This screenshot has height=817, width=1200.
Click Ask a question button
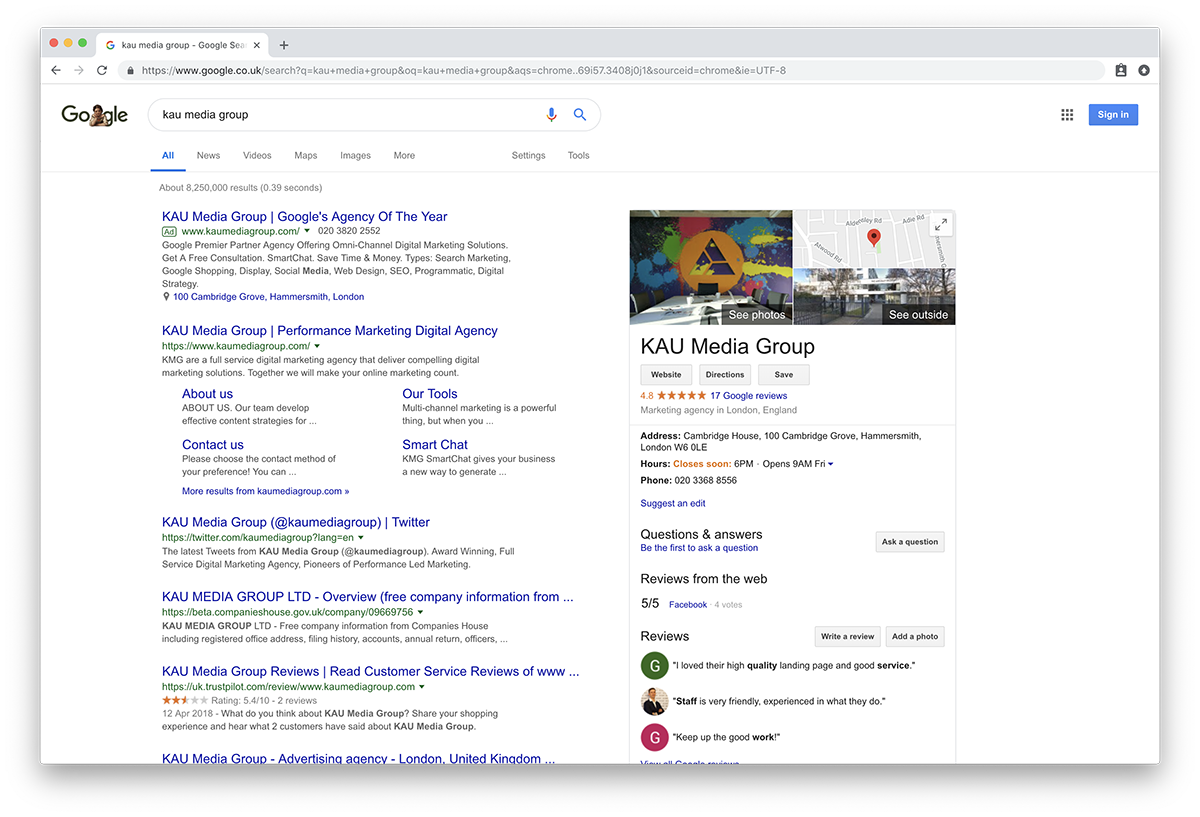point(910,542)
